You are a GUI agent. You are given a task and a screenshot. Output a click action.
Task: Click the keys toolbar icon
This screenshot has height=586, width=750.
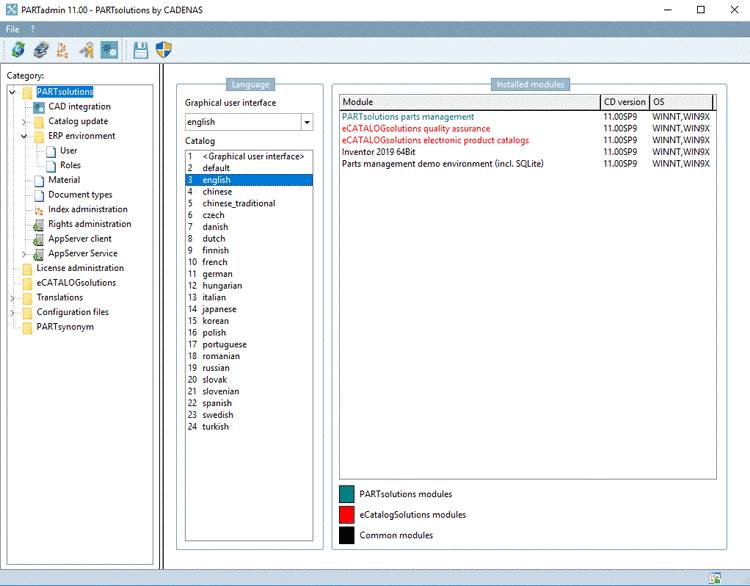point(86,50)
